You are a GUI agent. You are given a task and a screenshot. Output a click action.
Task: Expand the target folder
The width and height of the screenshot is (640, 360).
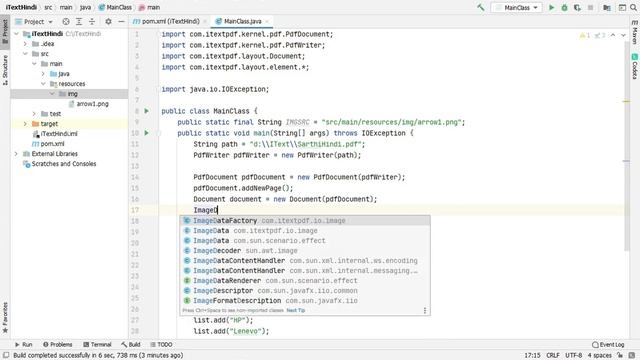coord(25,124)
